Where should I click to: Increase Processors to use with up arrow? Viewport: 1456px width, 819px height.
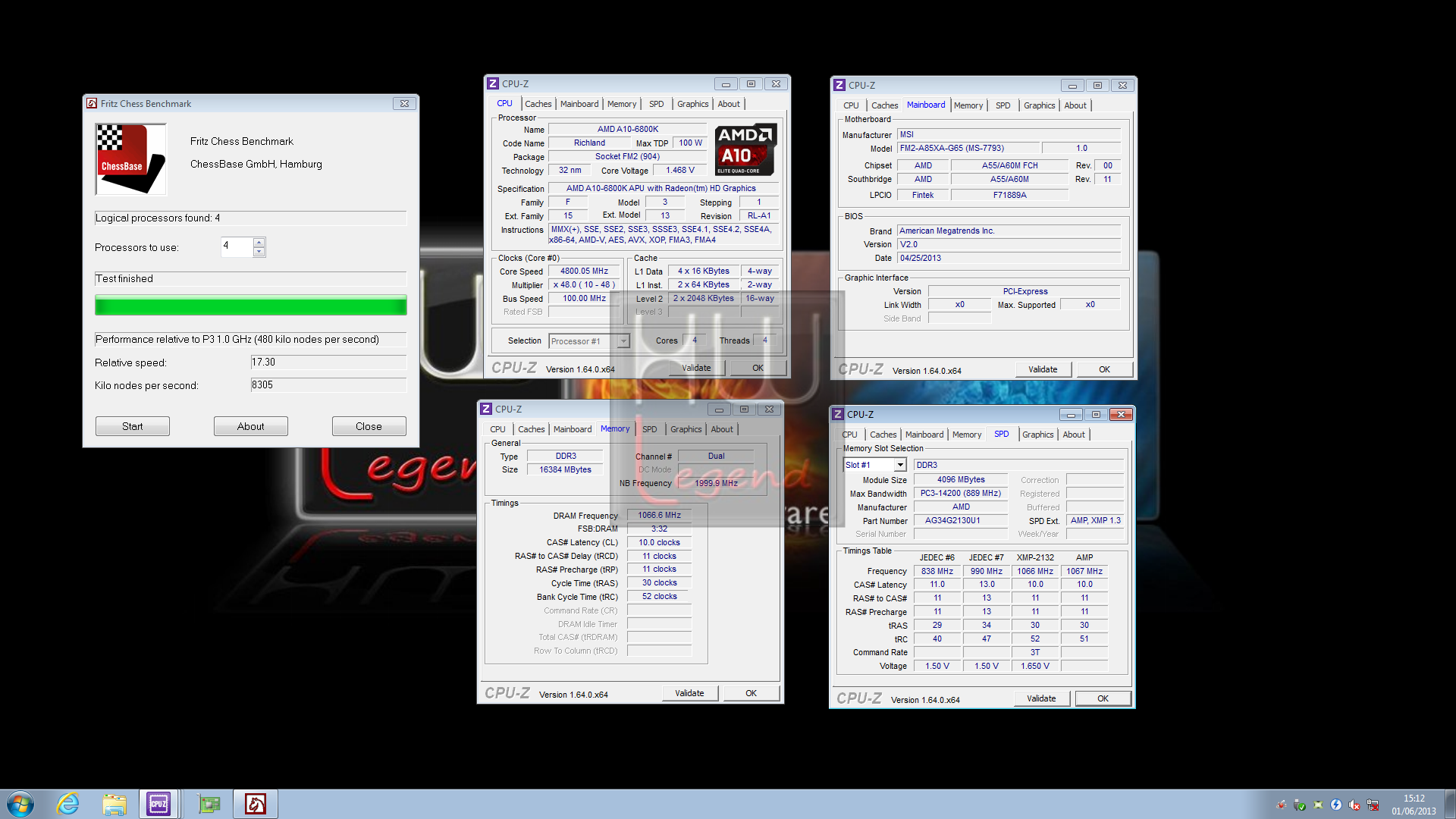click(x=259, y=243)
